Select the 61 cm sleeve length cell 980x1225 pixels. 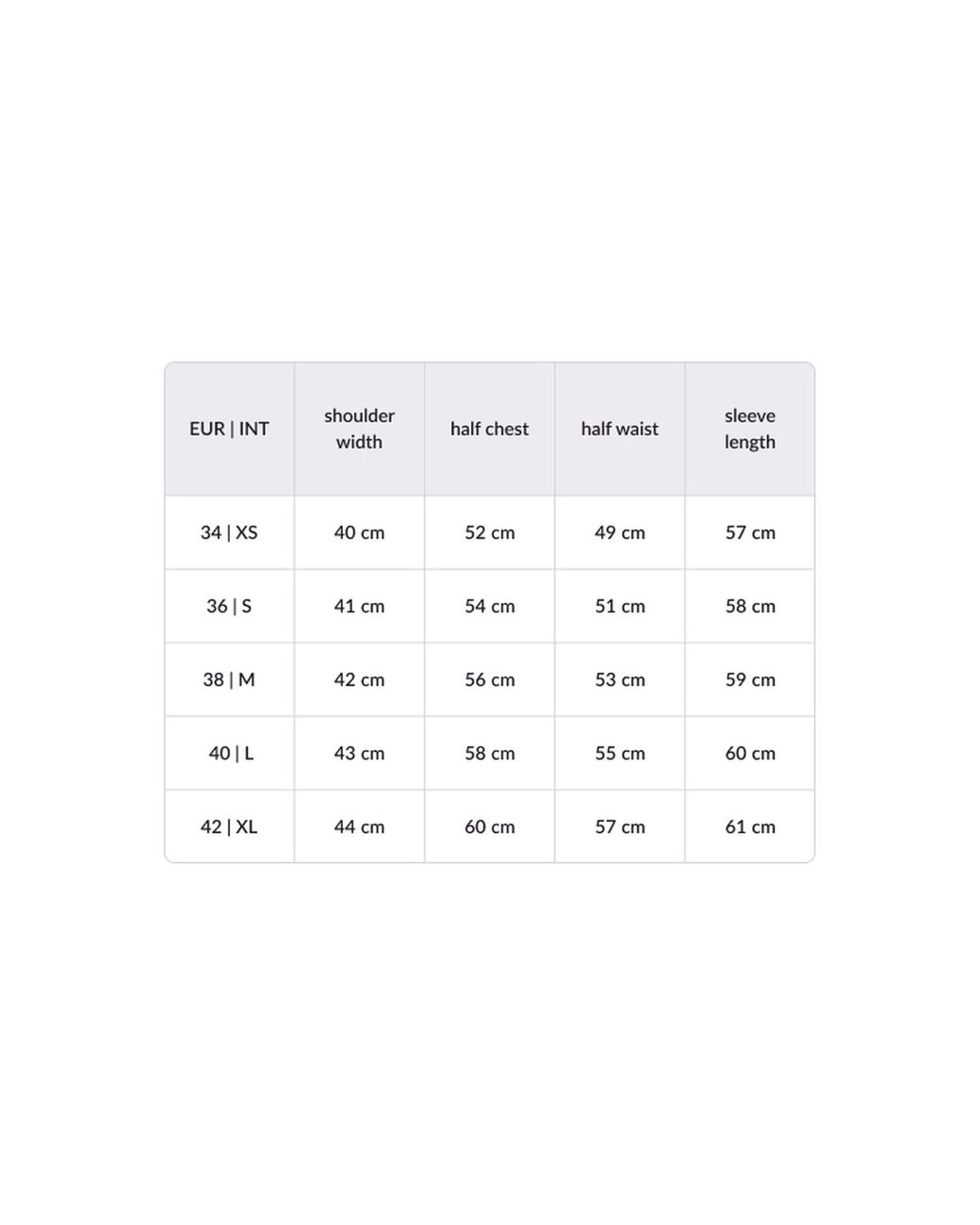click(749, 826)
